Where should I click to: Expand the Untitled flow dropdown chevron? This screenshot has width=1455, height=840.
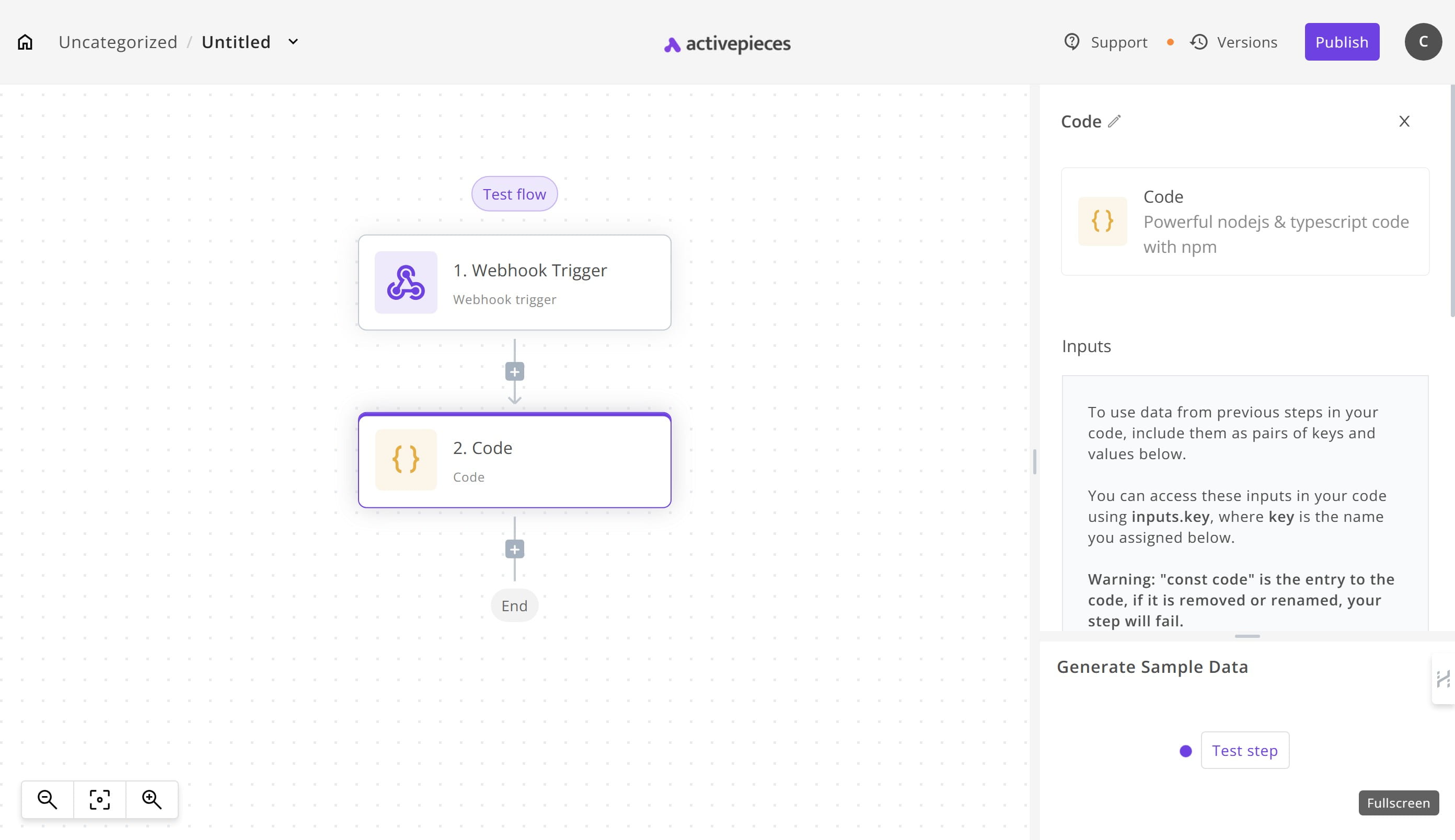(293, 42)
